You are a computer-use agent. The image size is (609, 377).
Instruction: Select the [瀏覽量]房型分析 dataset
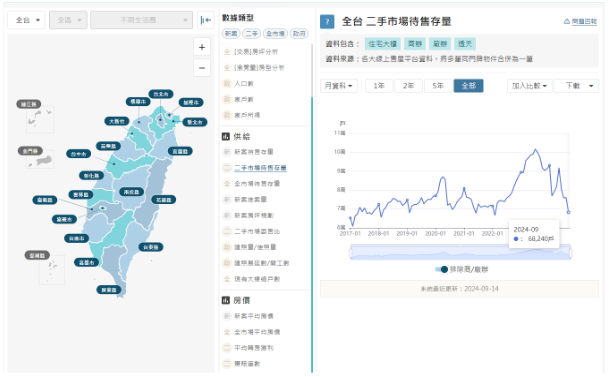[259, 68]
